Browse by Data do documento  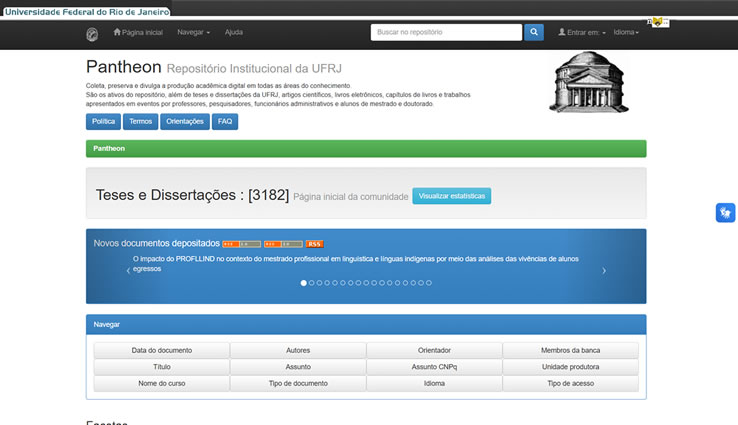click(162, 350)
